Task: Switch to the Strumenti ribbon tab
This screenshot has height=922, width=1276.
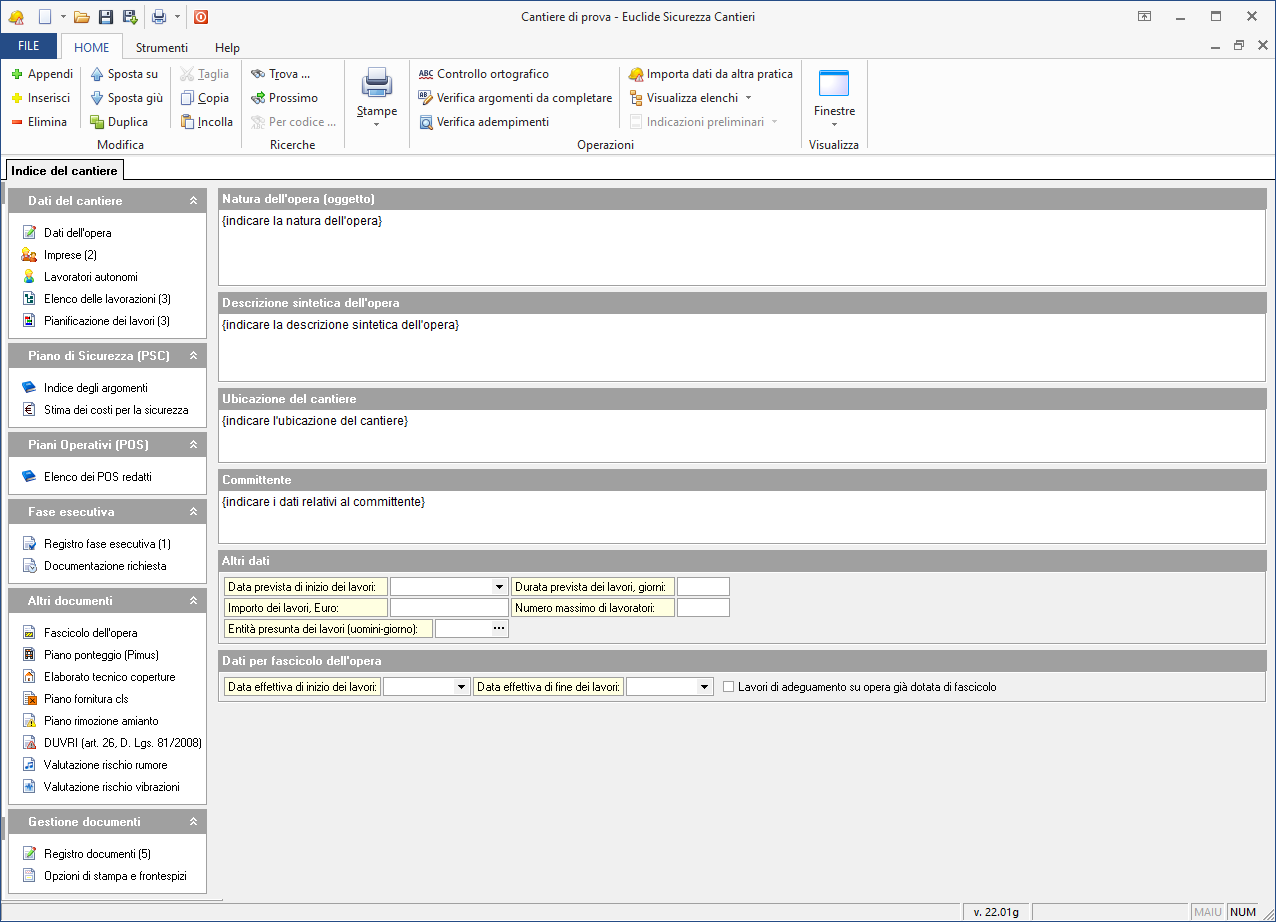Action: (162, 47)
